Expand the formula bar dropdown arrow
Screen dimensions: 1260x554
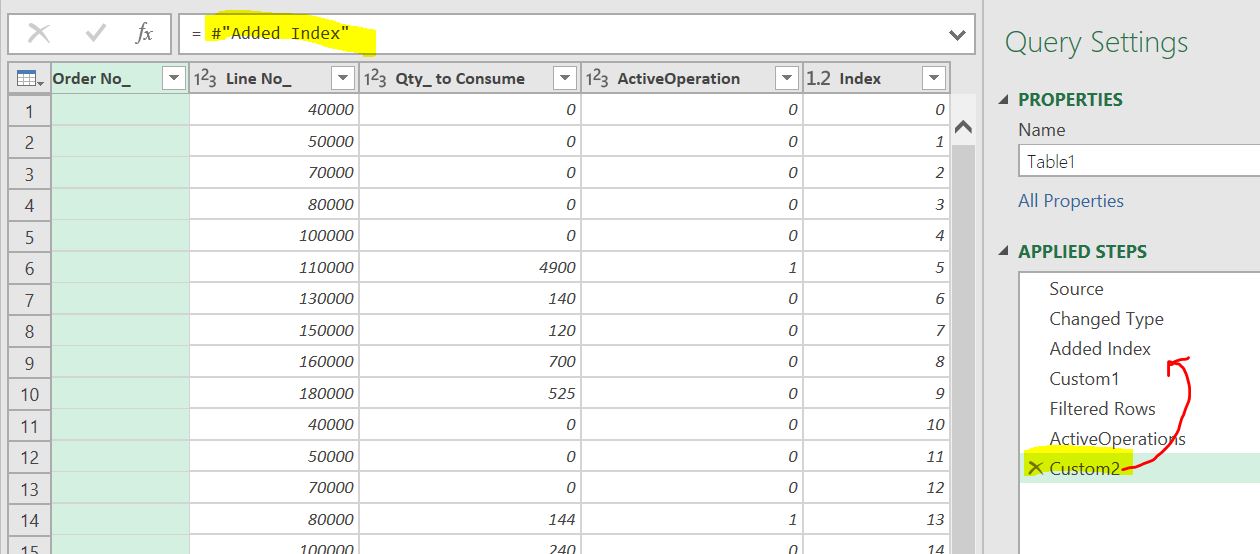pyautogui.click(x=958, y=35)
